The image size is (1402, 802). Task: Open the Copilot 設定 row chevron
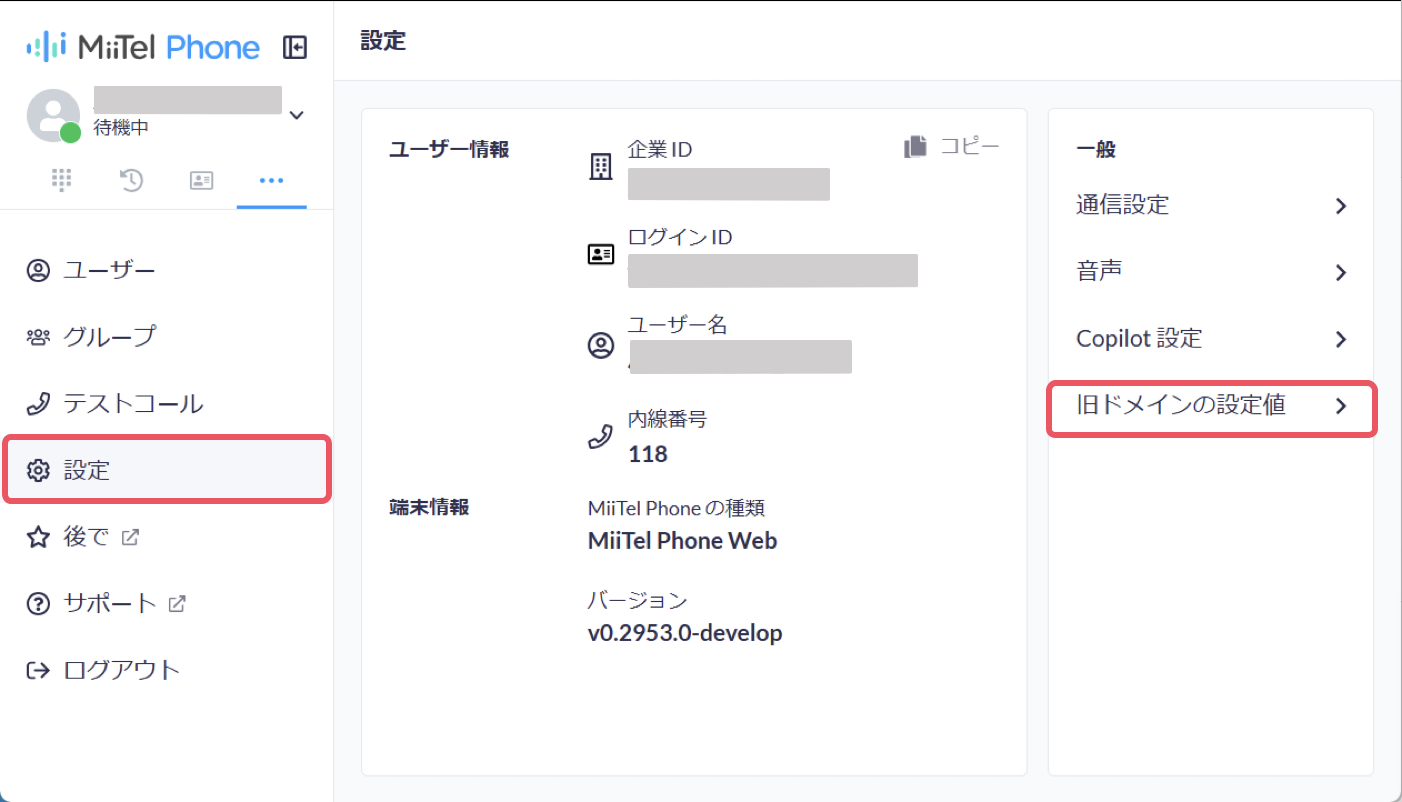[x=1341, y=339]
